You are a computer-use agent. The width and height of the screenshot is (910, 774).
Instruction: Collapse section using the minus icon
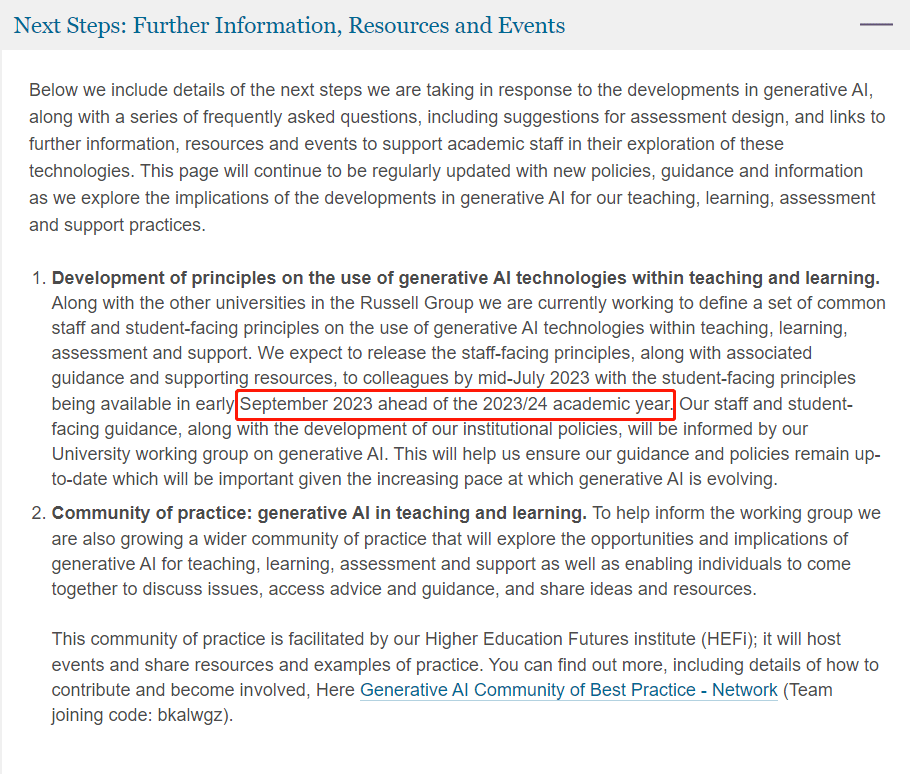pos(876,24)
